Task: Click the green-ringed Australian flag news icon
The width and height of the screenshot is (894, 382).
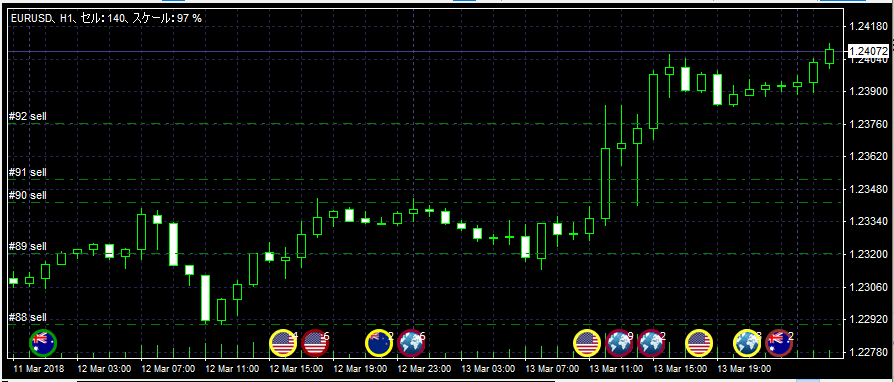Action: point(43,343)
